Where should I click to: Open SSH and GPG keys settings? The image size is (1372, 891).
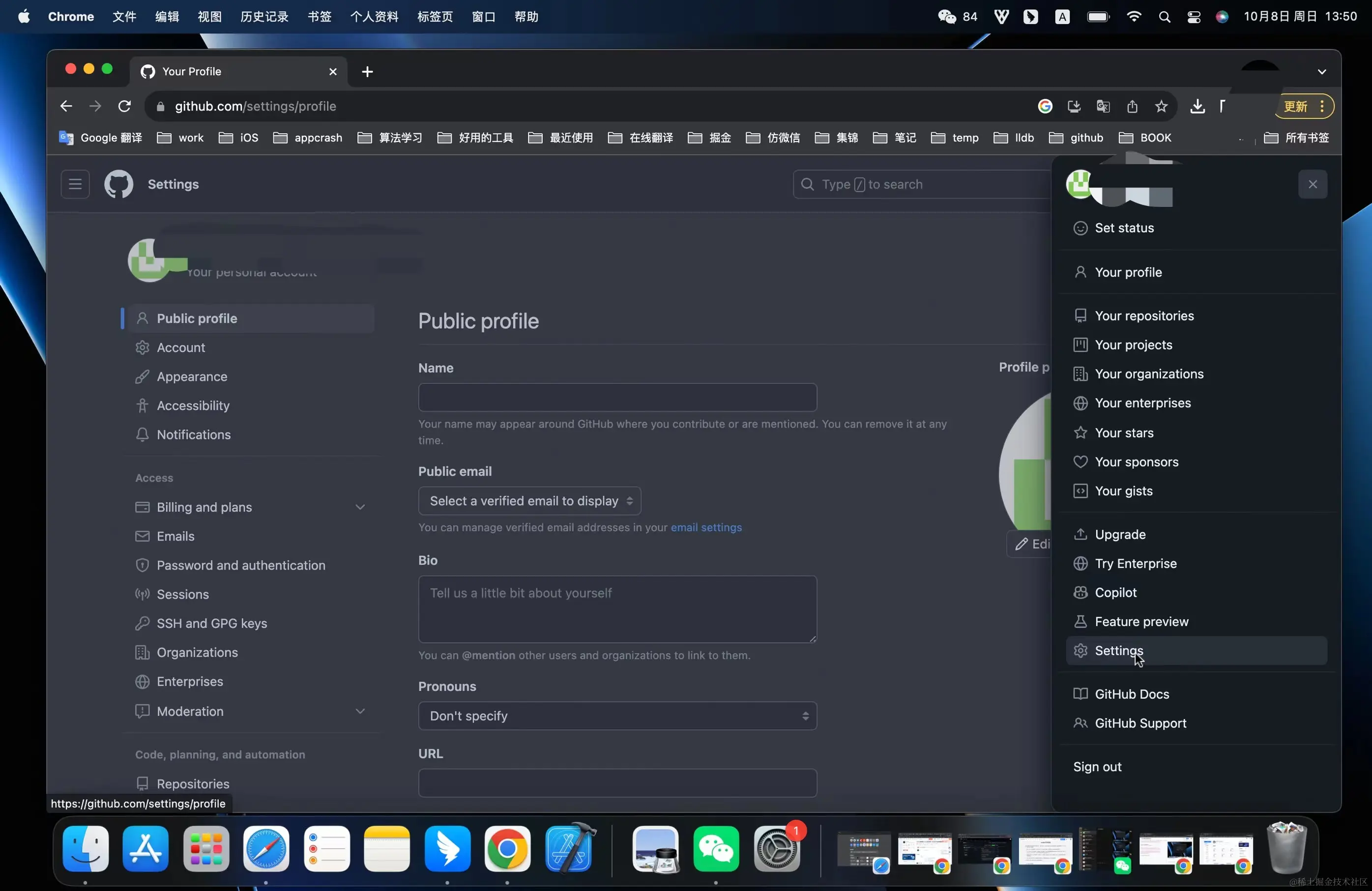pos(211,624)
